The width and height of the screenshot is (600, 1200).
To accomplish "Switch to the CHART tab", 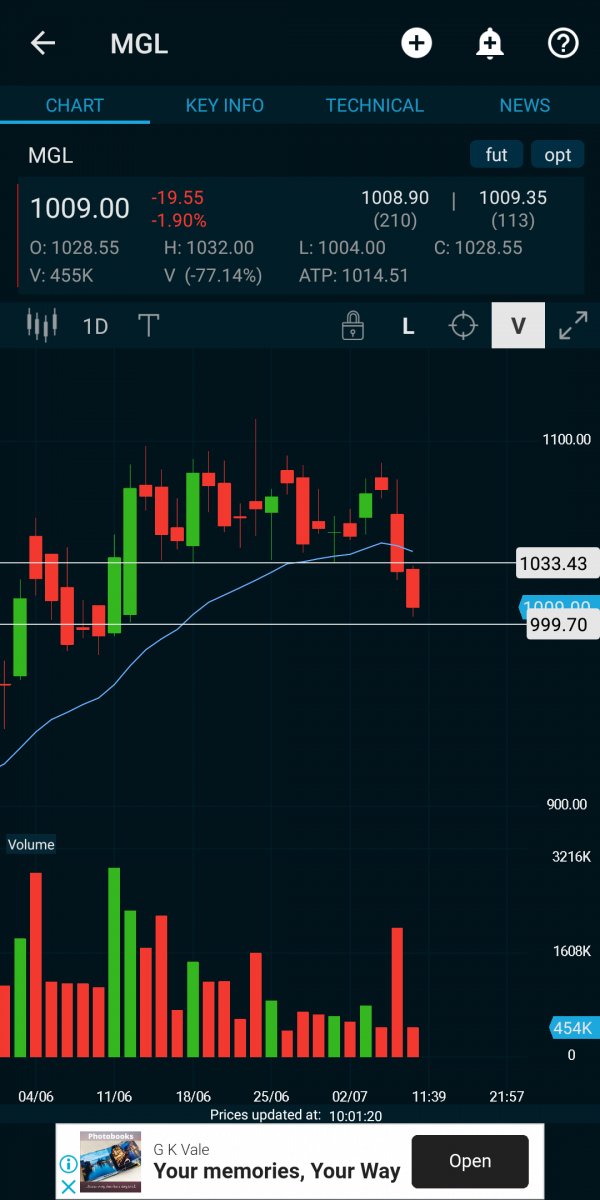I will [75, 105].
